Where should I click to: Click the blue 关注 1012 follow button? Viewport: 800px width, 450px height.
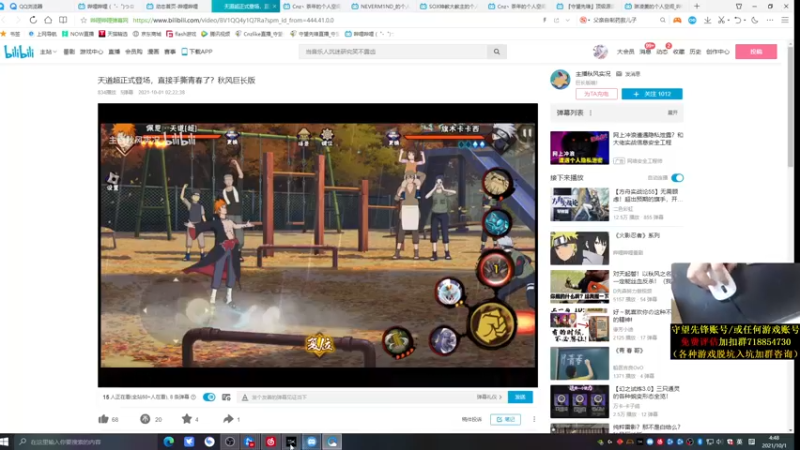pos(652,94)
